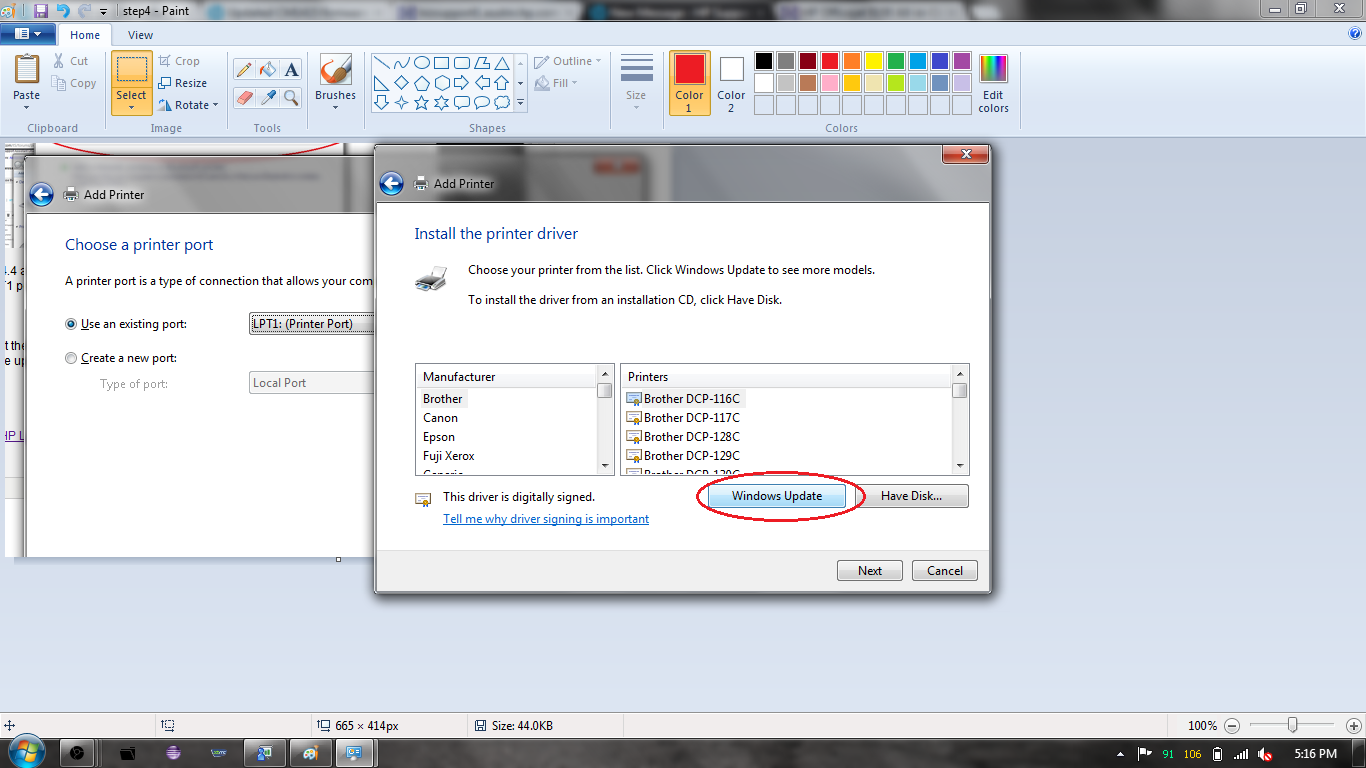This screenshot has height=768, width=1366.
Task: Go back in Install the printer driver dialog
Action: (x=392, y=184)
